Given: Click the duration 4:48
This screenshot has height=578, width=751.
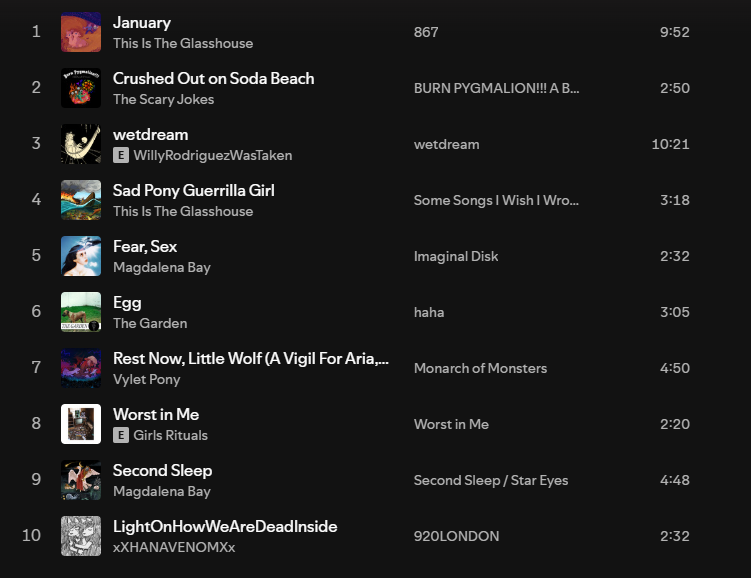Looking at the screenshot, I should pyautogui.click(x=674, y=480).
